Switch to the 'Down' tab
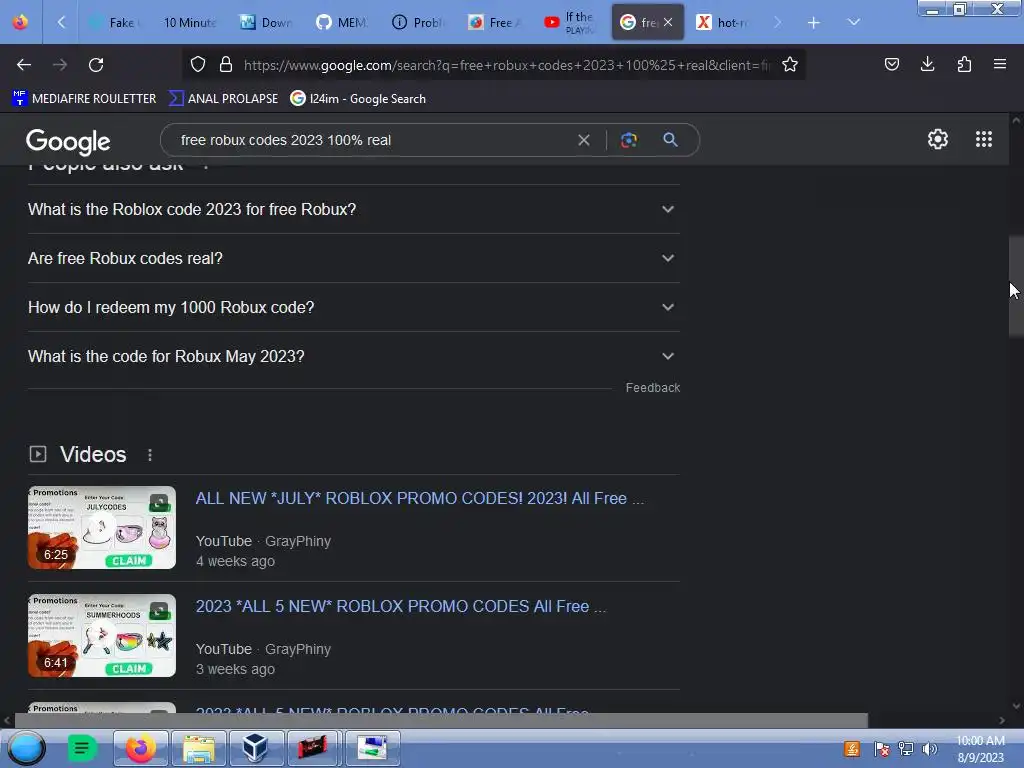 pyautogui.click(x=266, y=23)
